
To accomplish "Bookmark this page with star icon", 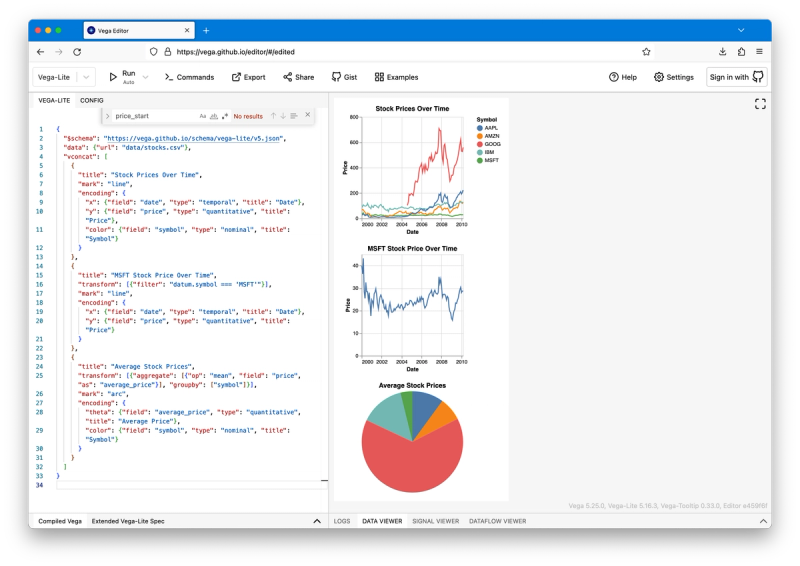I will coord(646,52).
